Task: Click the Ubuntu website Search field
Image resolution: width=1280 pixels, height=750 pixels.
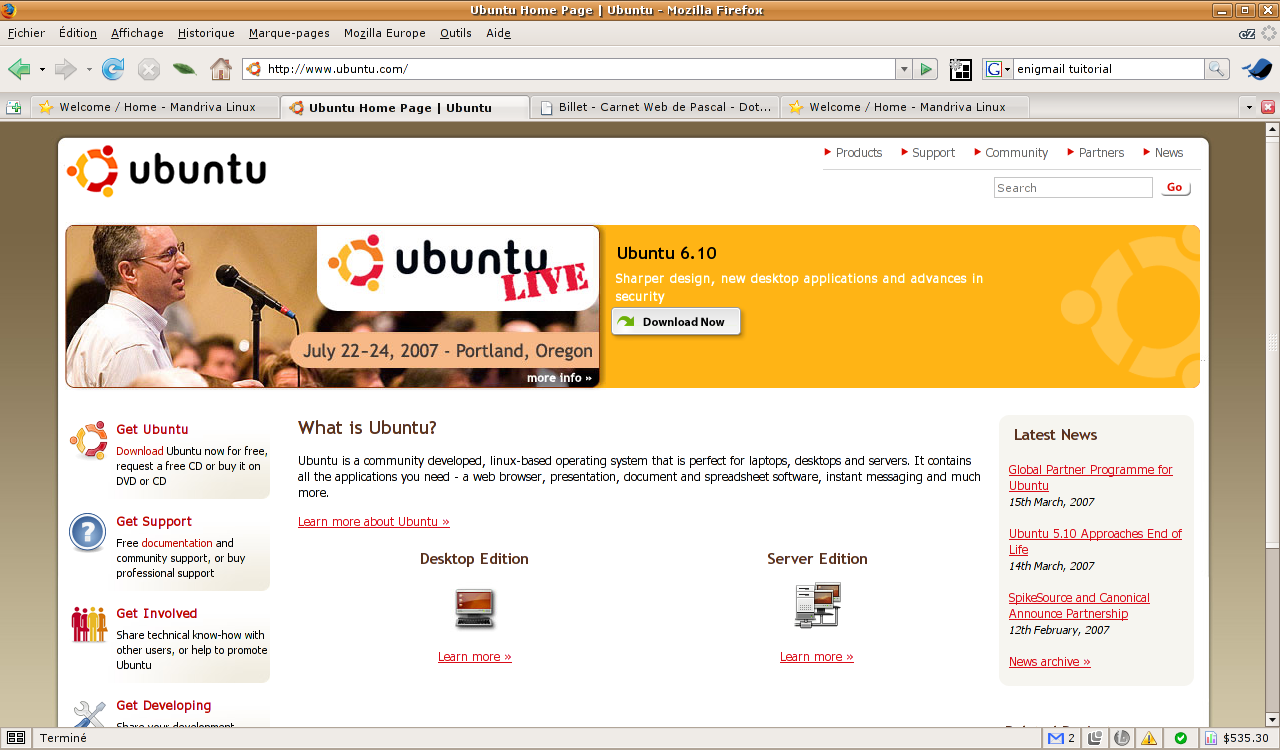Action: point(1073,187)
